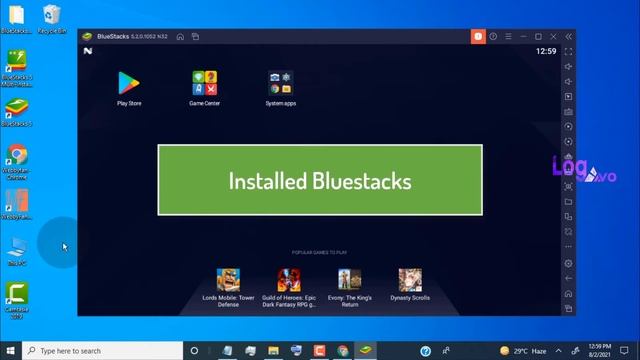640x360 pixels.
Task: Click the screenshot icon in sidebar
Action: click(568, 187)
